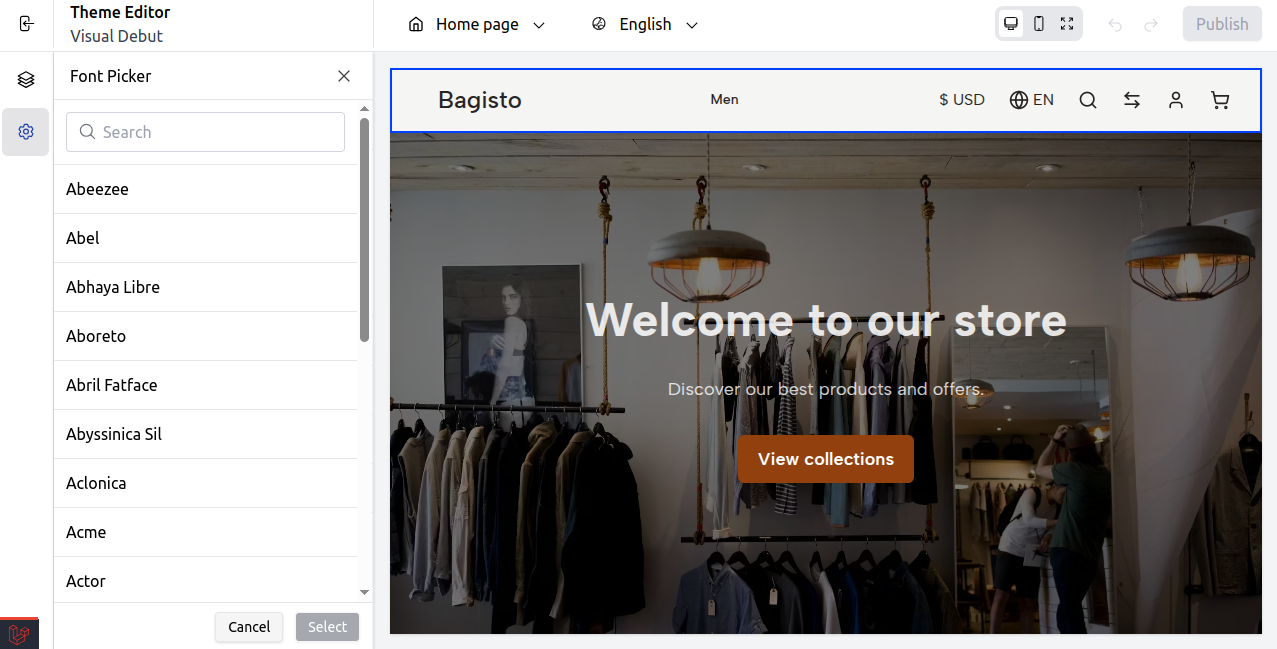Screen dimensions: 1277x649
Task: Click the exit editor icon
Action: point(26,24)
